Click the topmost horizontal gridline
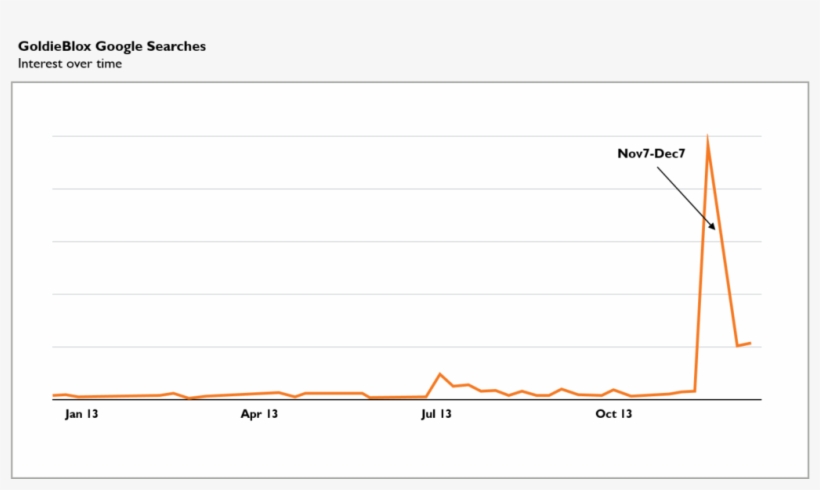820x490 pixels. tap(400, 136)
